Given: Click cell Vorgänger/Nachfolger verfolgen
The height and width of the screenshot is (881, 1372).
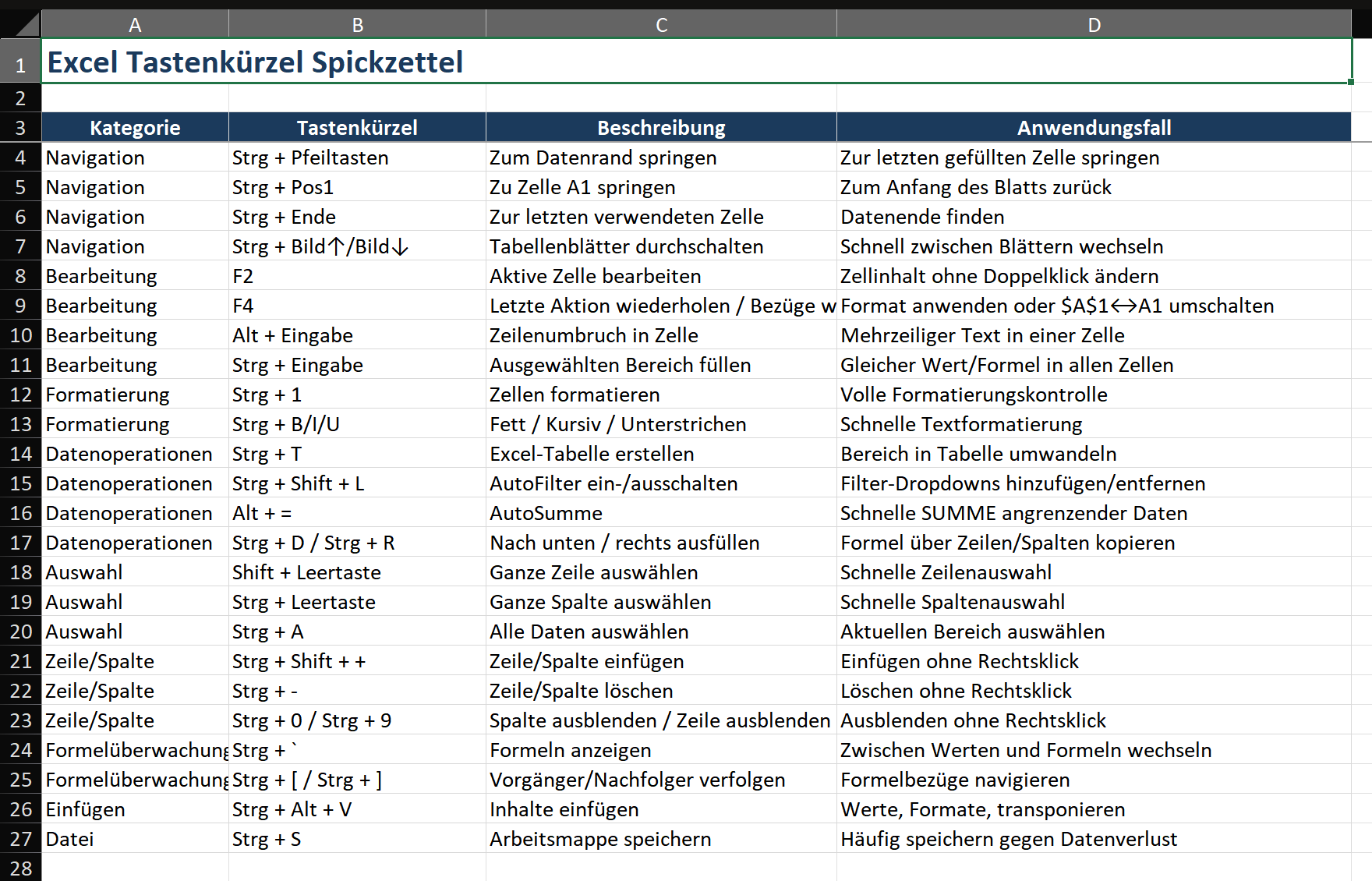Looking at the screenshot, I should click(661, 780).
